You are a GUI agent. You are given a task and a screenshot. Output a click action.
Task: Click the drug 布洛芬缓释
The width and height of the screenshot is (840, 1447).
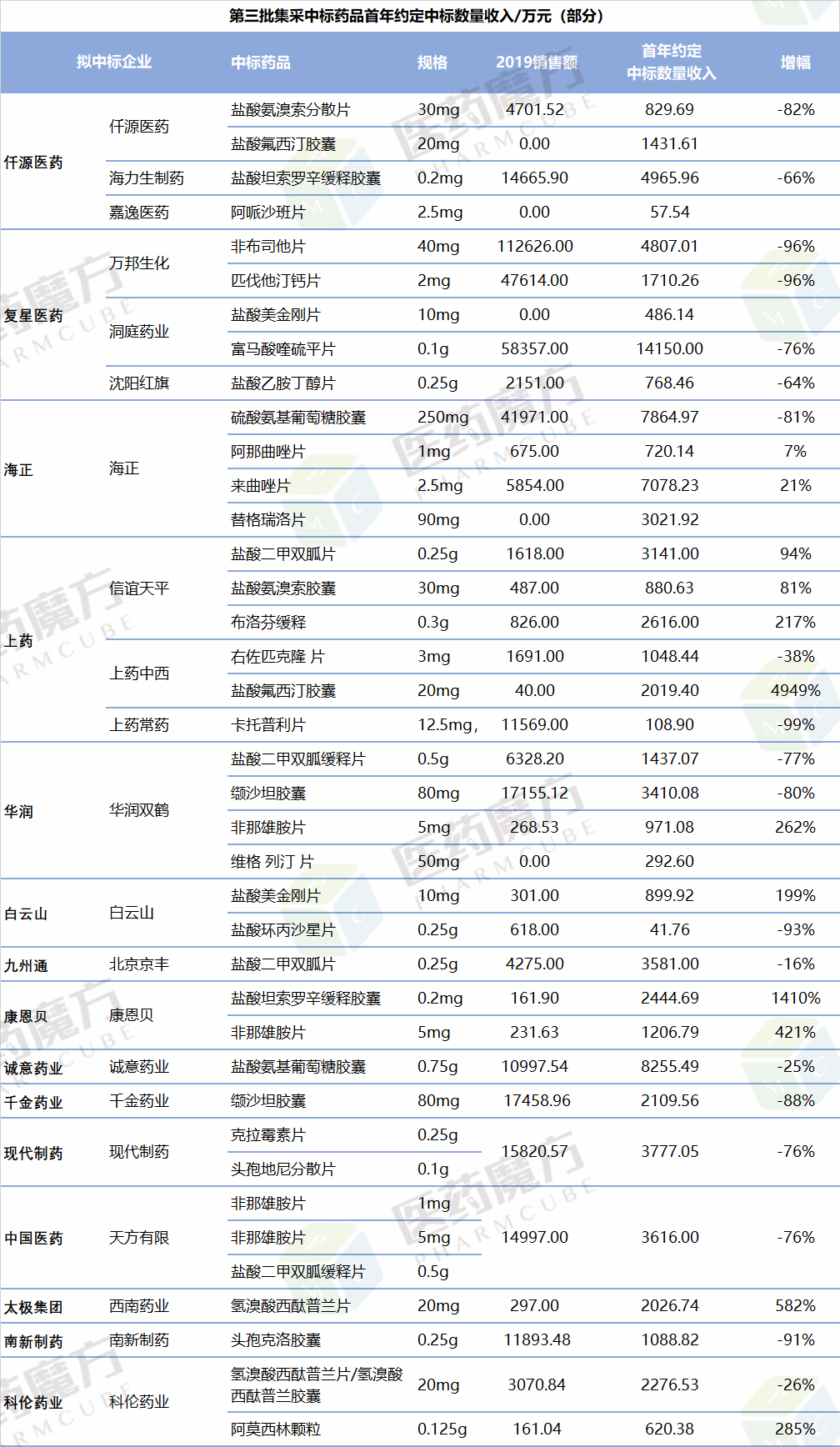268,623
